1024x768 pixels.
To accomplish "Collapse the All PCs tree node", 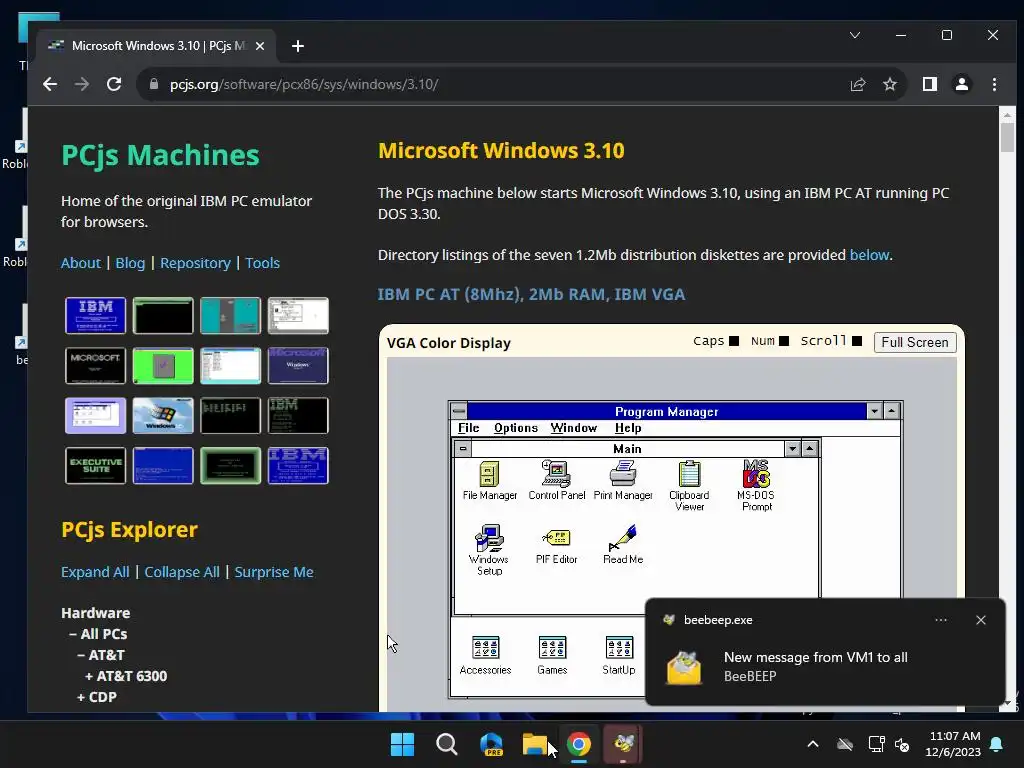I will pos(72,634).
